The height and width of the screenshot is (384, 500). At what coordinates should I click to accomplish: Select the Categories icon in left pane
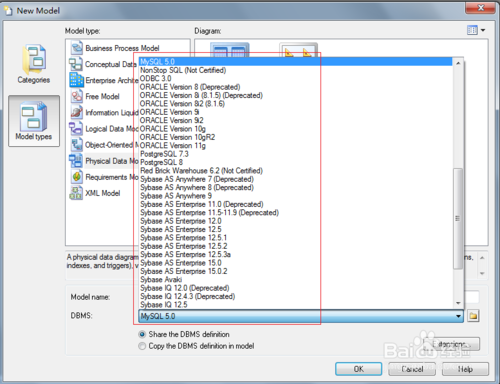point(33,63)
